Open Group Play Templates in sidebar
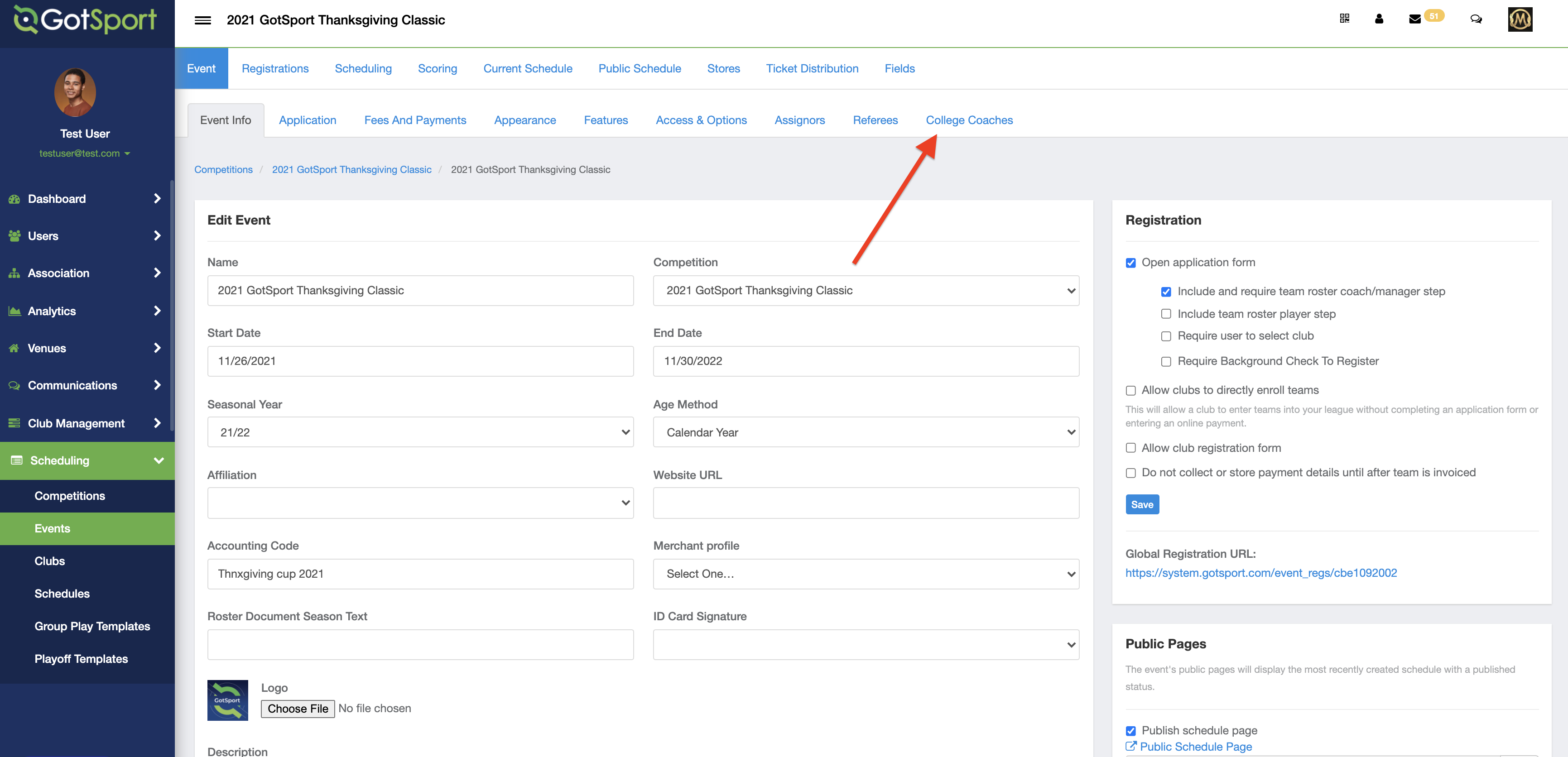This screenshot has height=757, width=1568. tap(92, 626)
